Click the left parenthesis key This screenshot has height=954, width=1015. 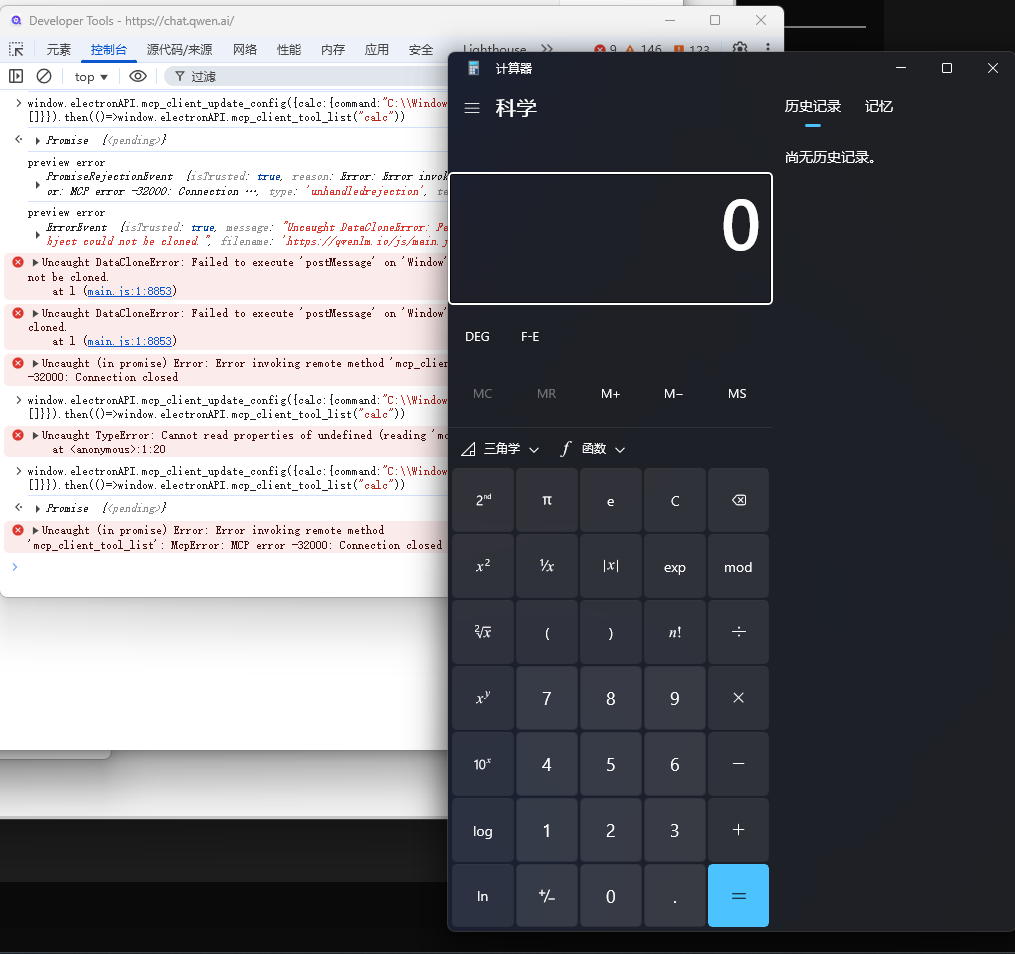click(547, 632)
